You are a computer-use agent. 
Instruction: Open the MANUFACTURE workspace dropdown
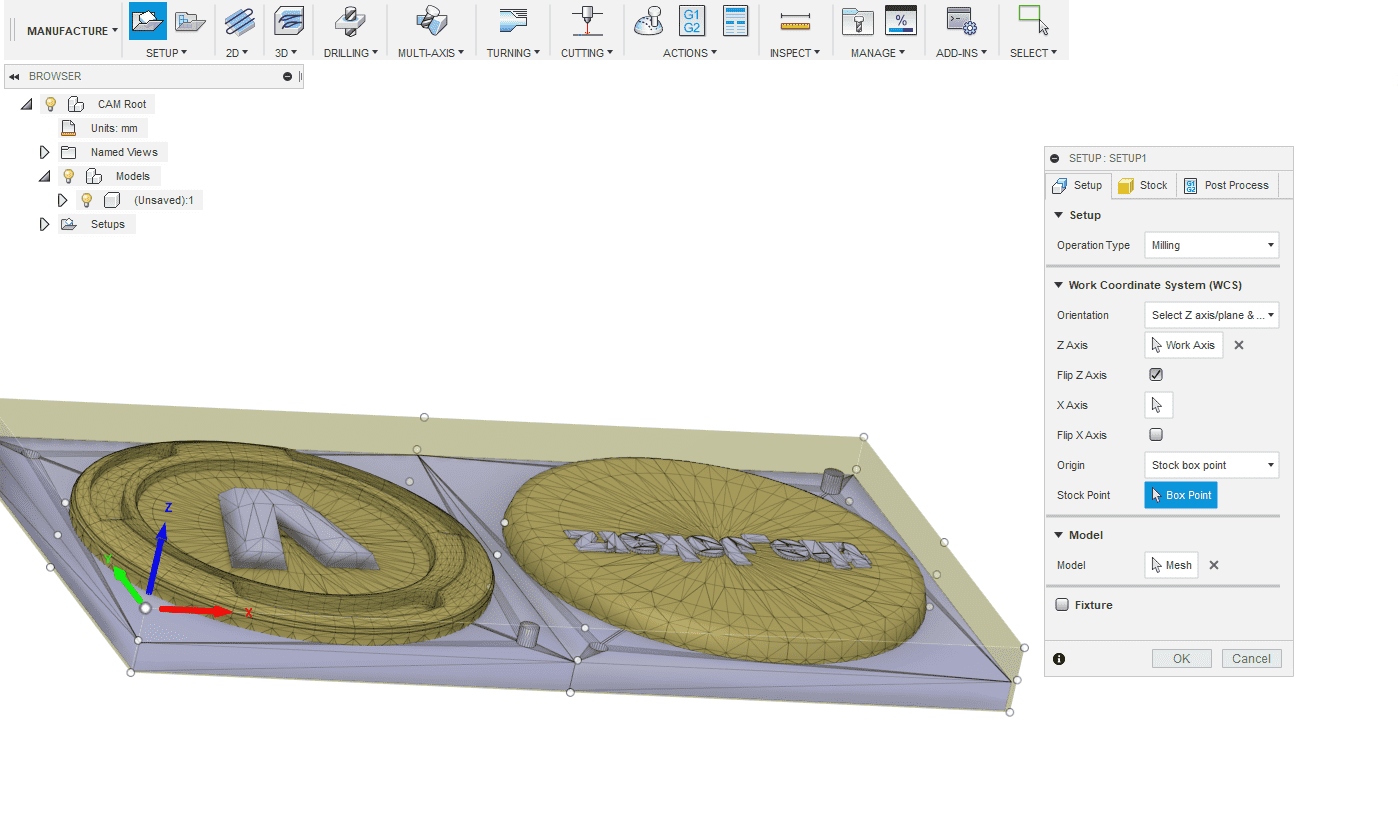click(71, 31)
